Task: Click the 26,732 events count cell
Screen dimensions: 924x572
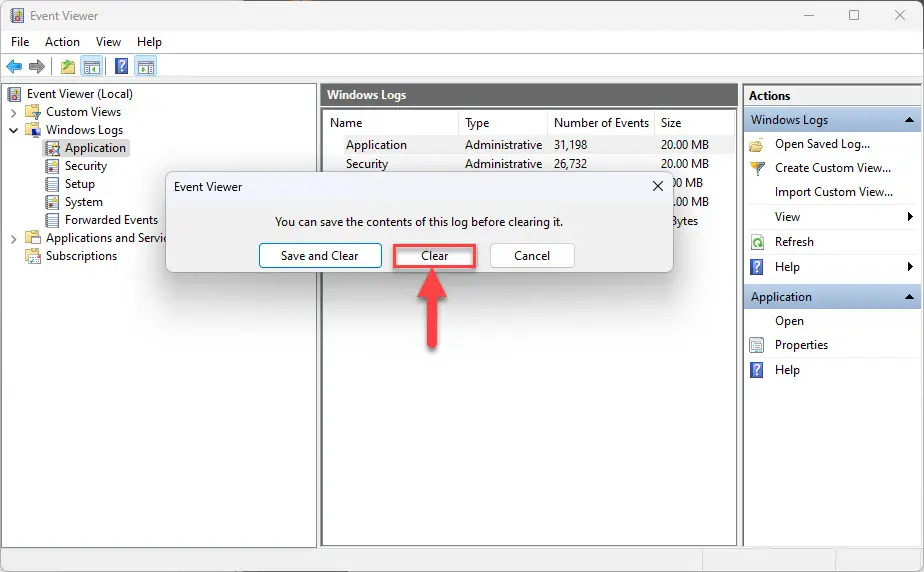Action: (x=570, y=164)
